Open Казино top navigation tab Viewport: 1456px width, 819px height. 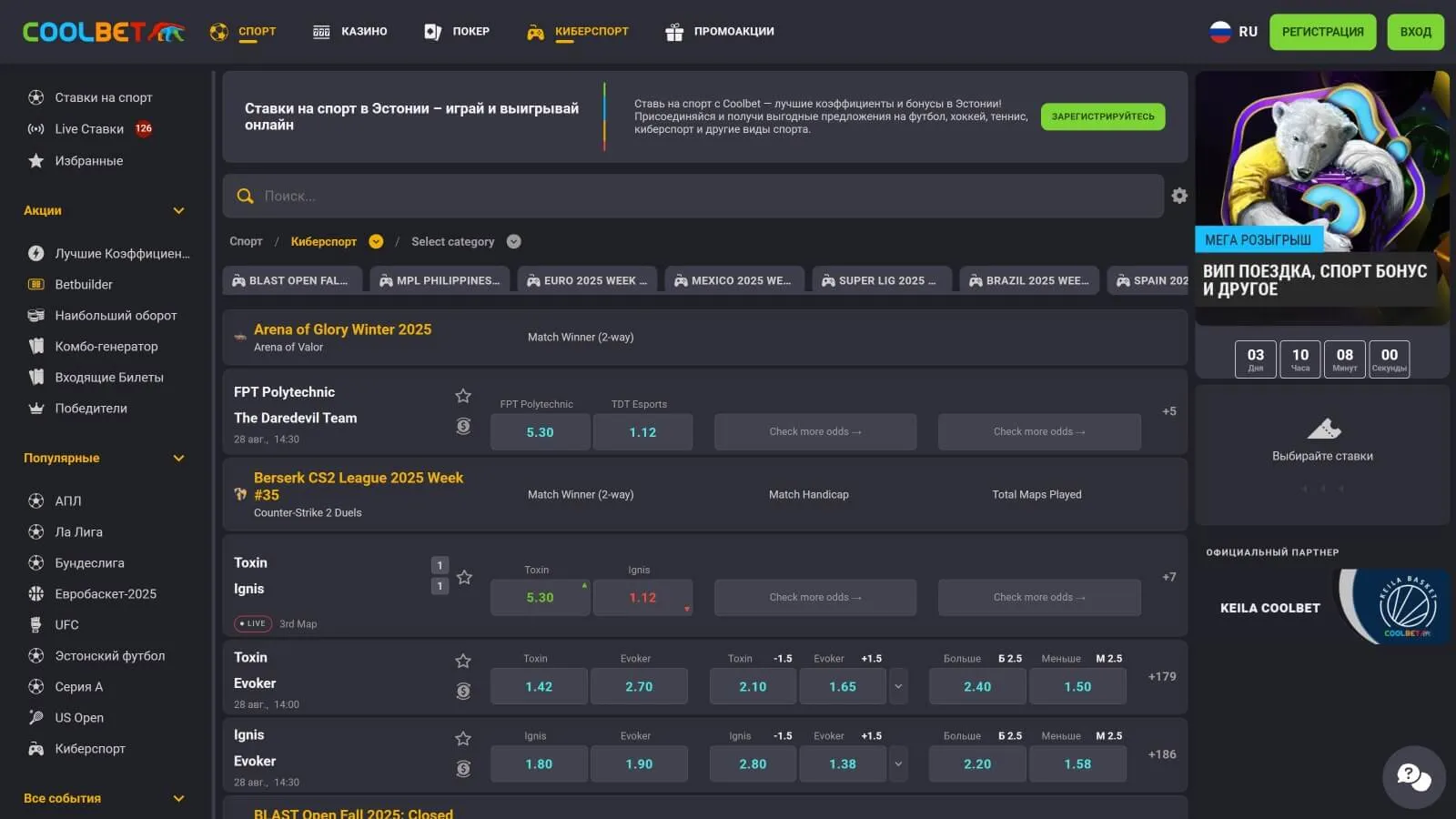350,31
